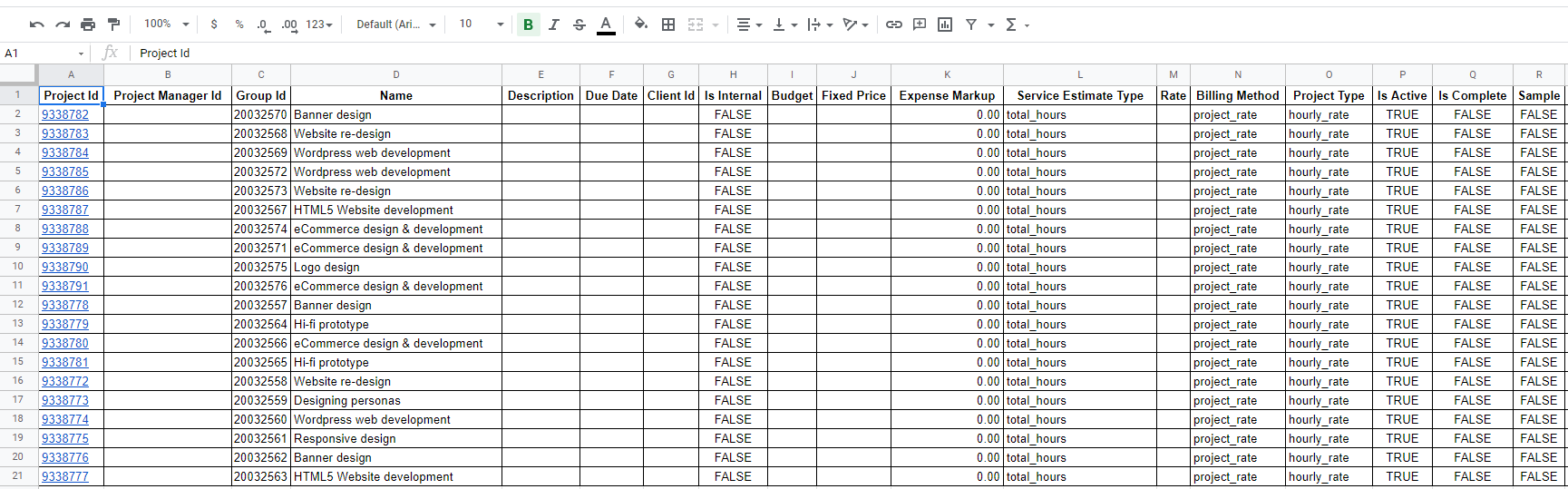This screenshot has height=489, width=1568.
Task: Decrease decimal places
Action: click(x=264, y=24)
